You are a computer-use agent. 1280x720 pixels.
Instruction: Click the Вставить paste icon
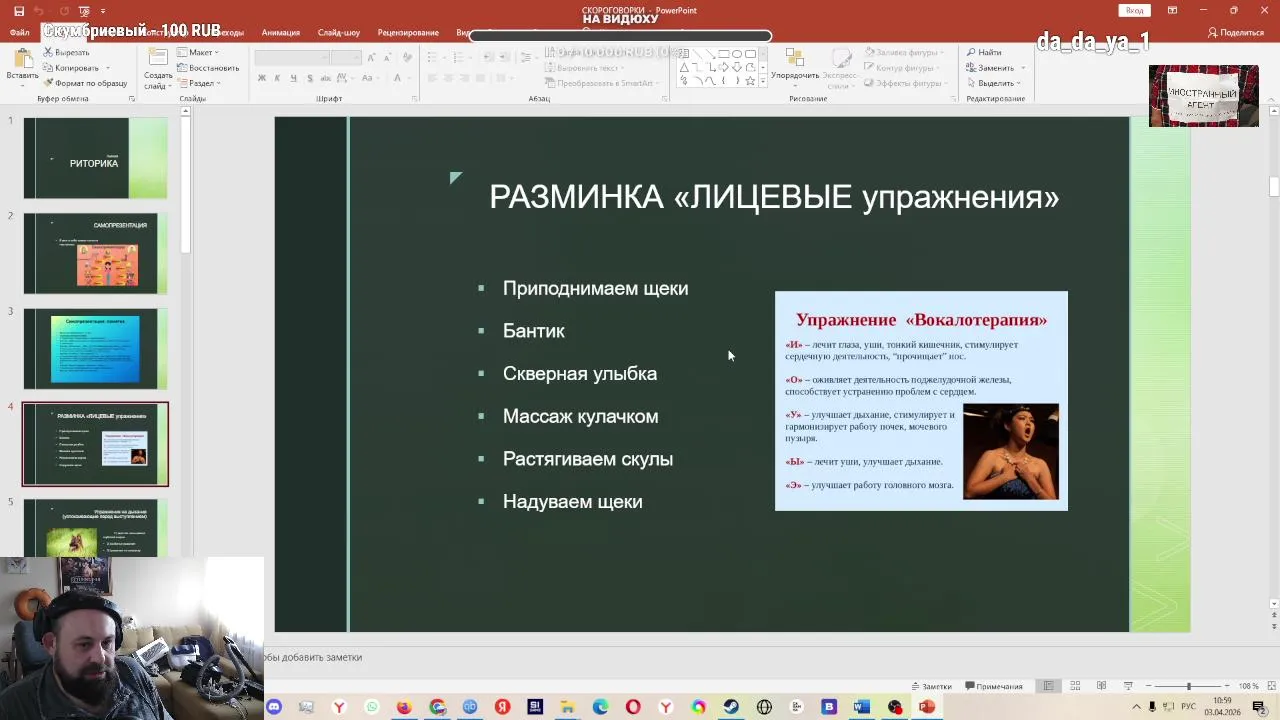[x=22, y=58]
